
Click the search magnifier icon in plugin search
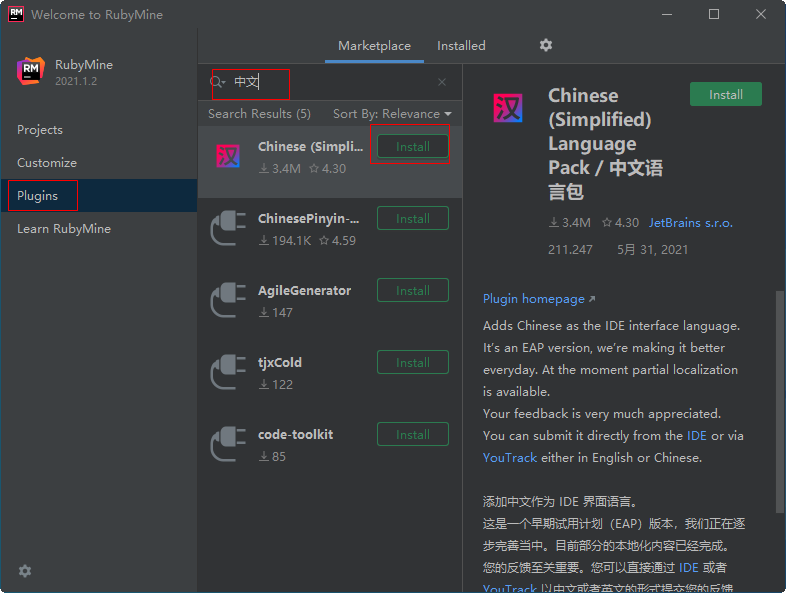pos(218,82)
